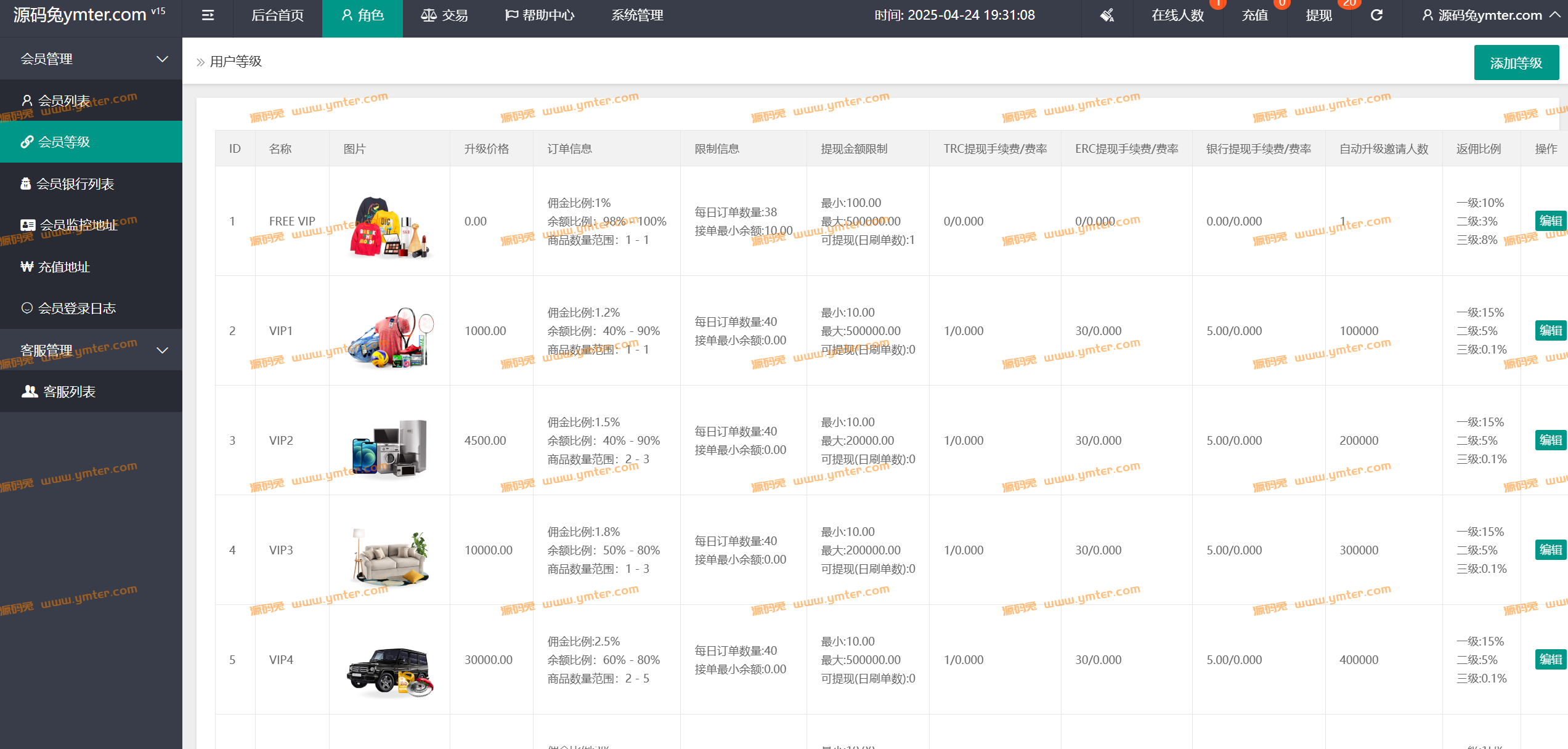The image size is (1568, 749).
Task: Open the VIP1 sports goods image
Action: pyautogui.click(x=391, y=337)
